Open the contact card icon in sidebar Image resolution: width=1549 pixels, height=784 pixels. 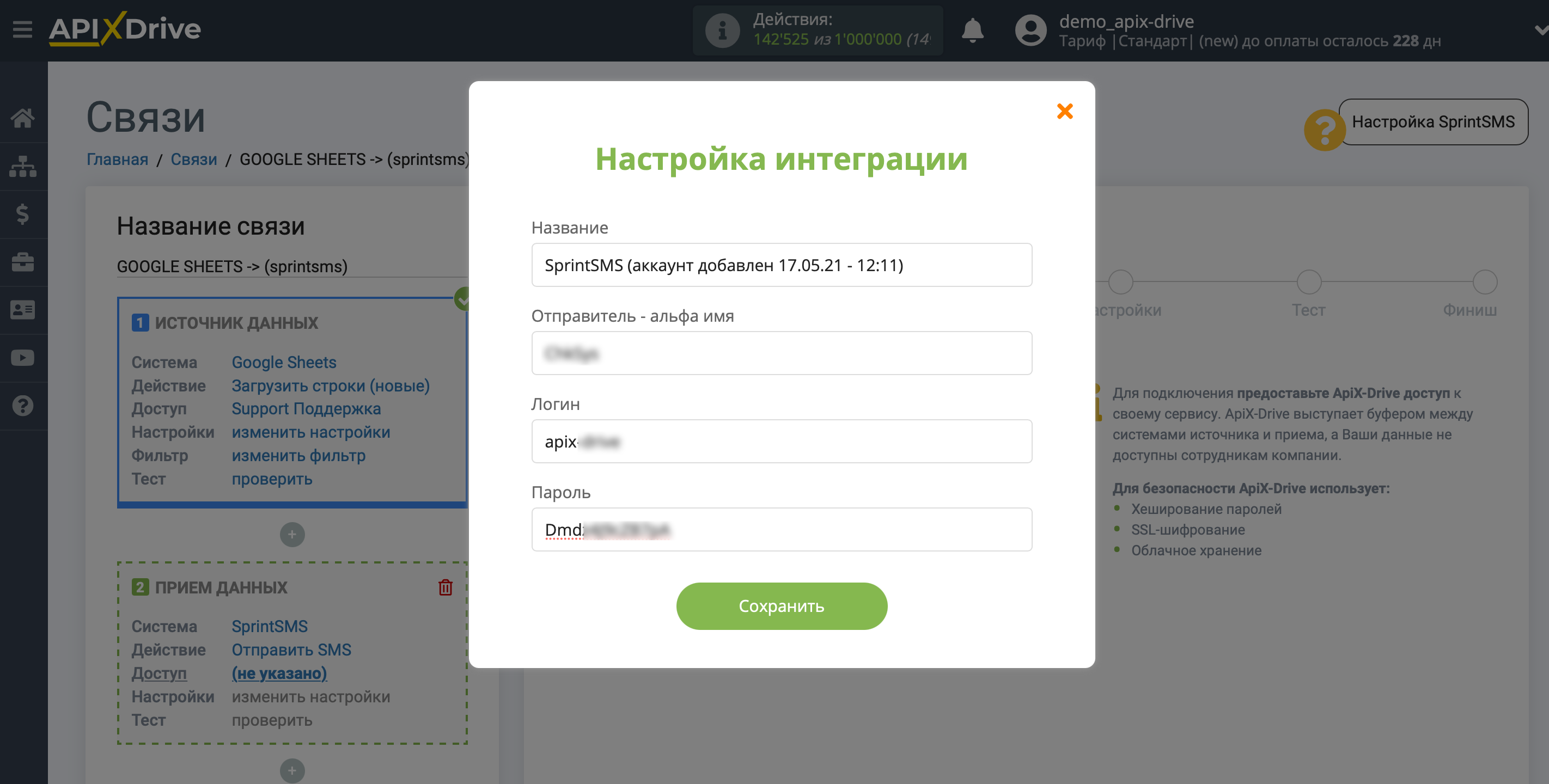[x=23, y=310]
